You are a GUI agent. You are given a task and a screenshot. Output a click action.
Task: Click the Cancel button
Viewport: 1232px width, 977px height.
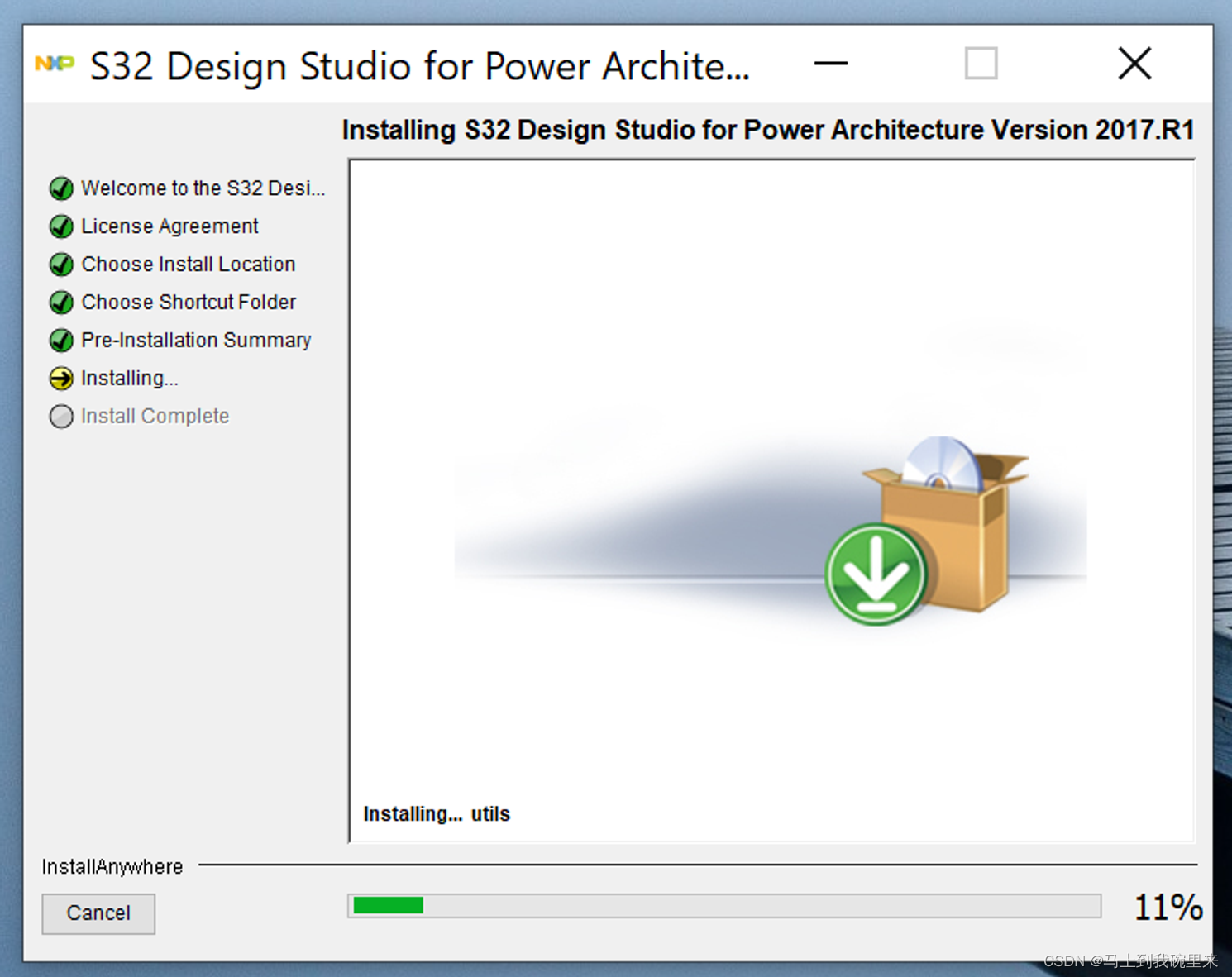pos(98,913)
